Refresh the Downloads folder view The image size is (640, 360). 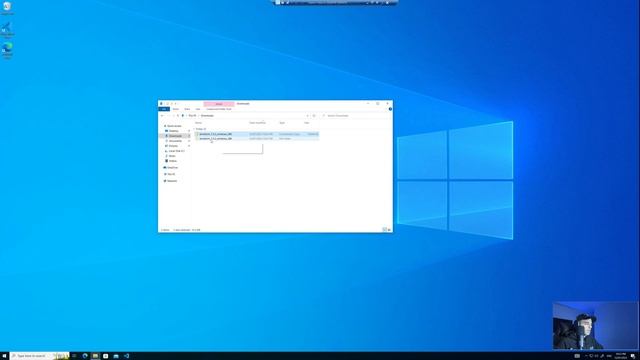pos(314,116)
